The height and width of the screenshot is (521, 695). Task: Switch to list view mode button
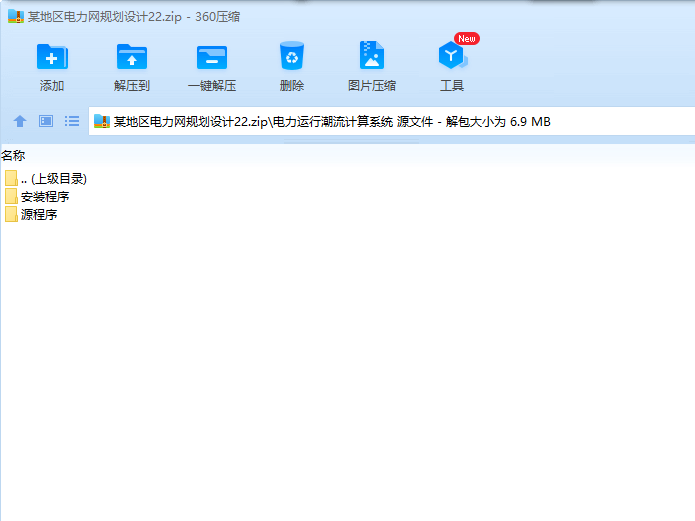pyautogui.click(x=72, y=121)
